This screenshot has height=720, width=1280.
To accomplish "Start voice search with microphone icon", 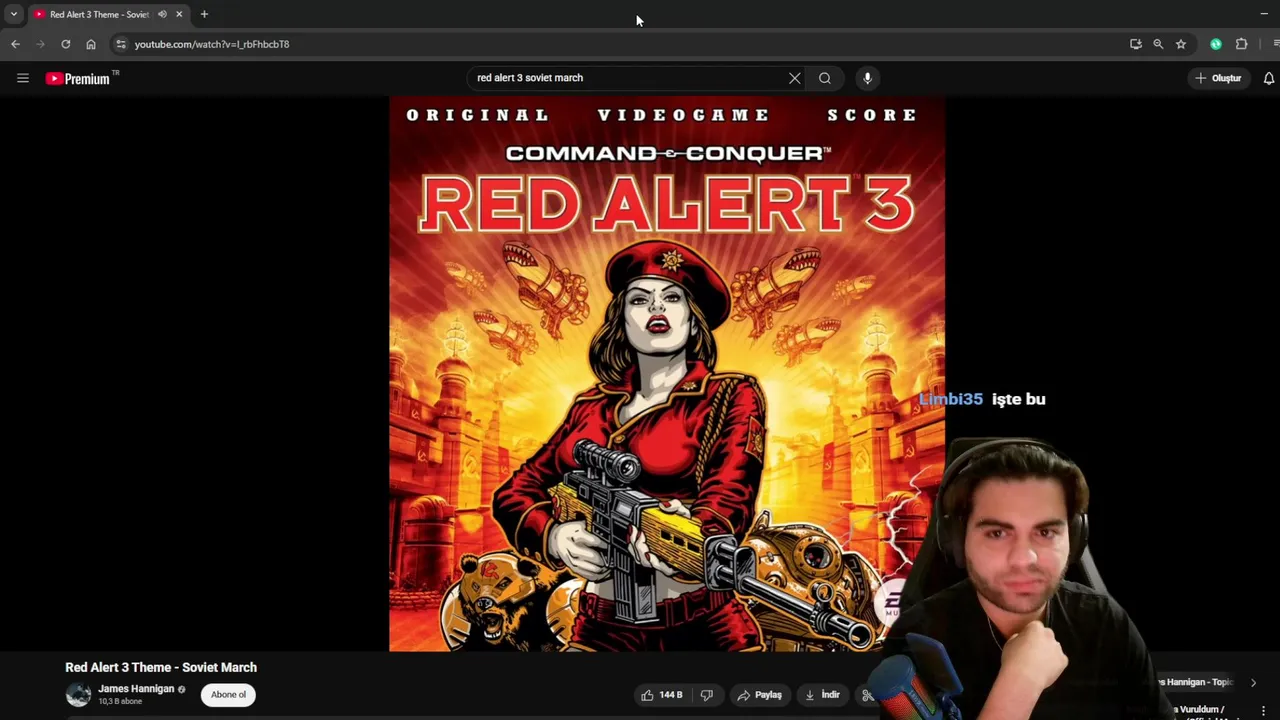I will pos(867,78).
